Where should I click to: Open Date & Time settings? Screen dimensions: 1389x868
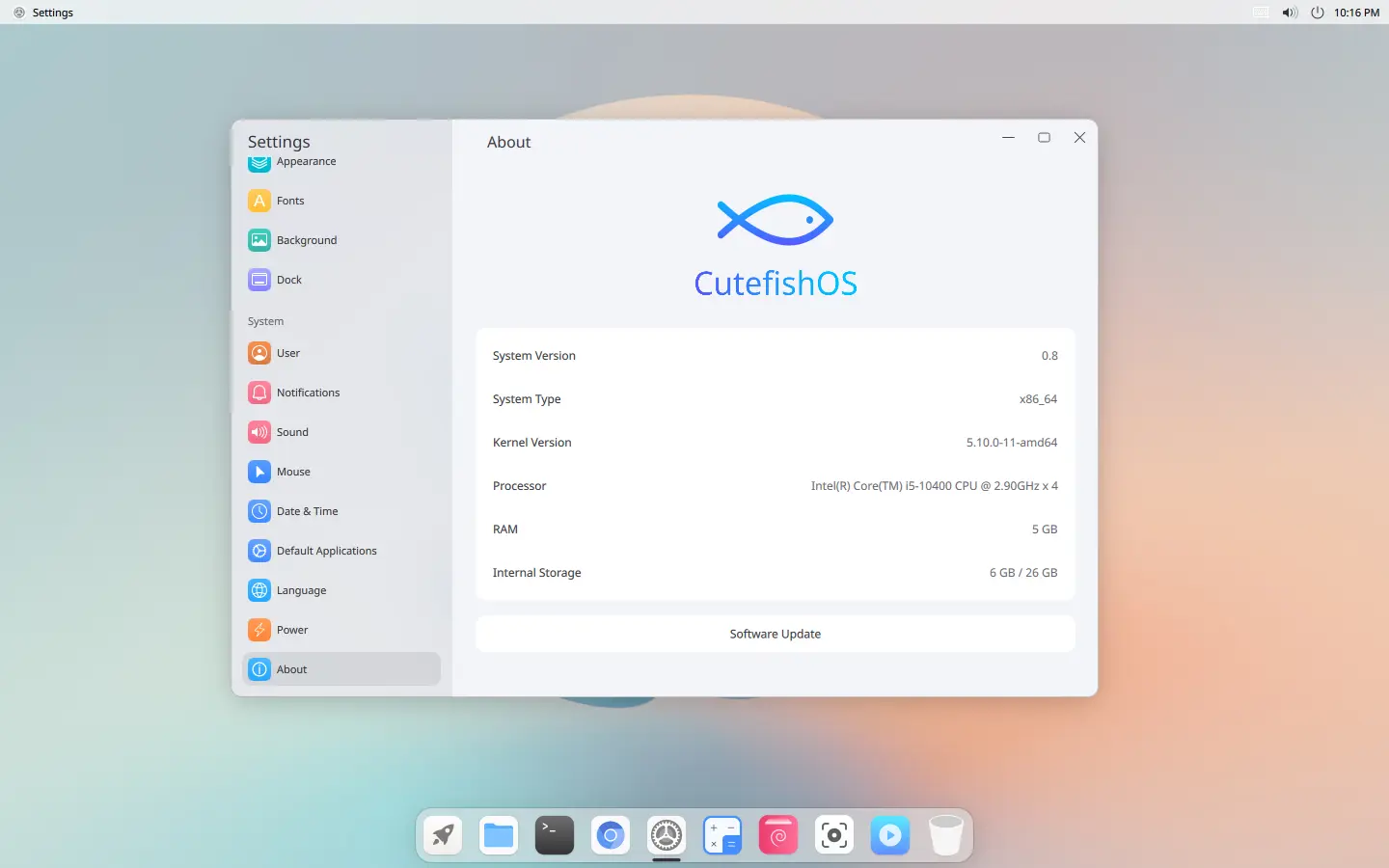pyautogui.click(x=307, y=511)
